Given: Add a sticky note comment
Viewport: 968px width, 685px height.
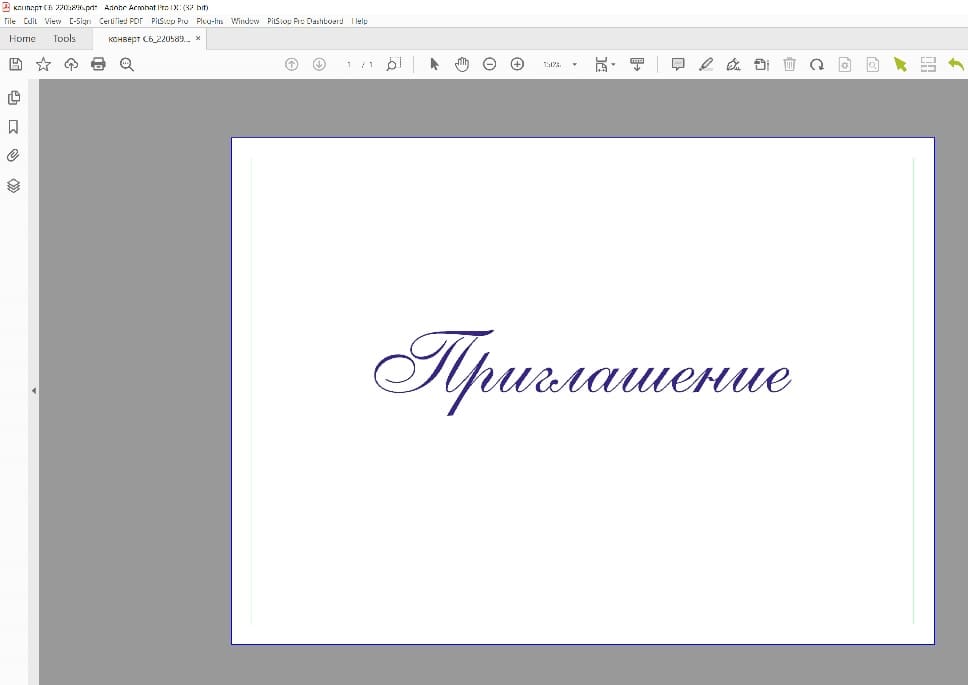Looking at the screenshot, I should pos(678,64).
